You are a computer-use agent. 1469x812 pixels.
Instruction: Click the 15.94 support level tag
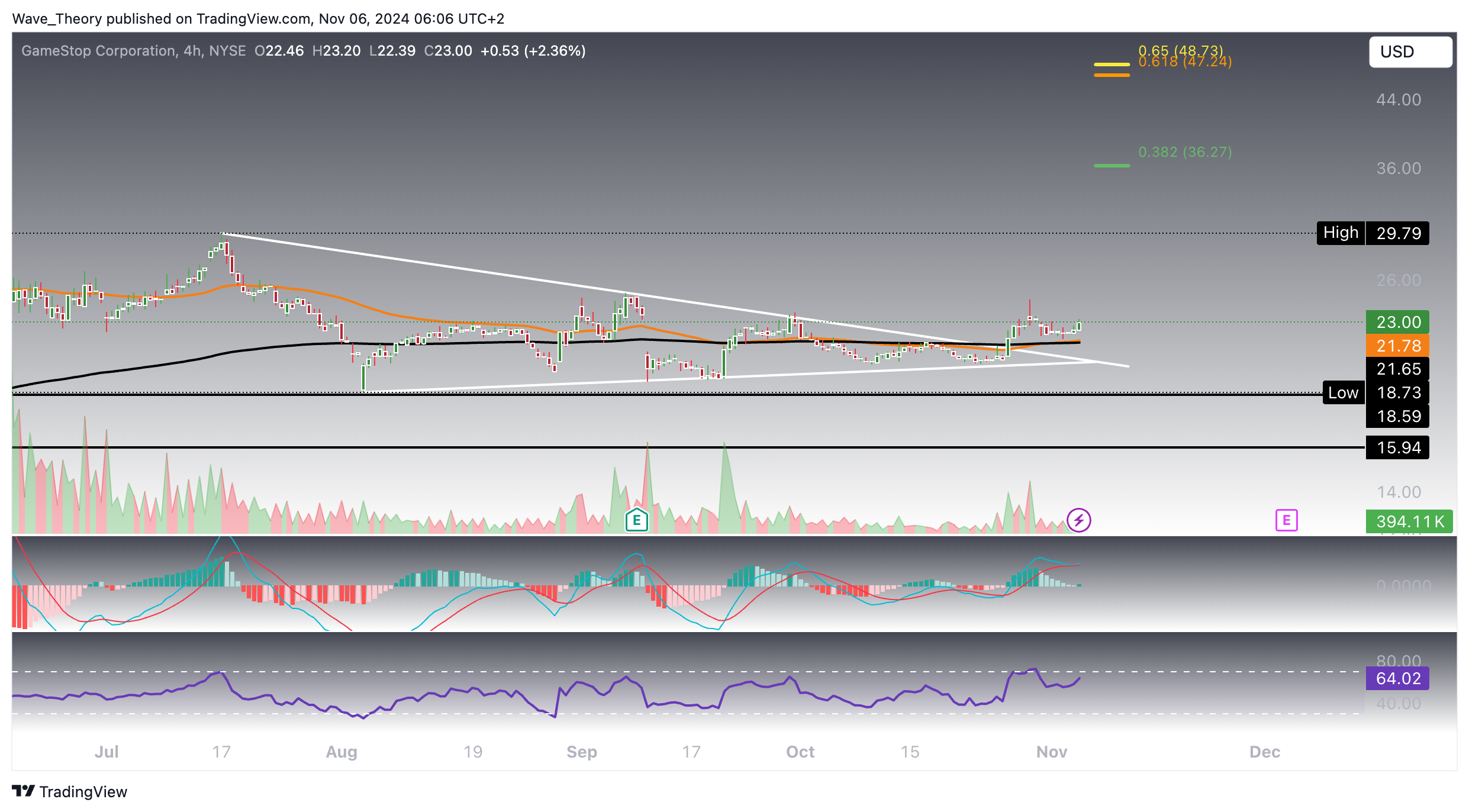[x=1397, y=447]
